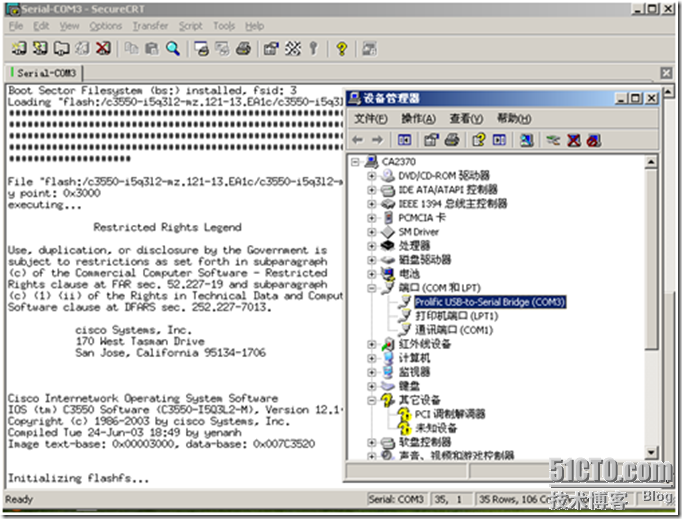
Task: Click the Copy icon in SecureCRT toolbar
Action: point(131,48)
